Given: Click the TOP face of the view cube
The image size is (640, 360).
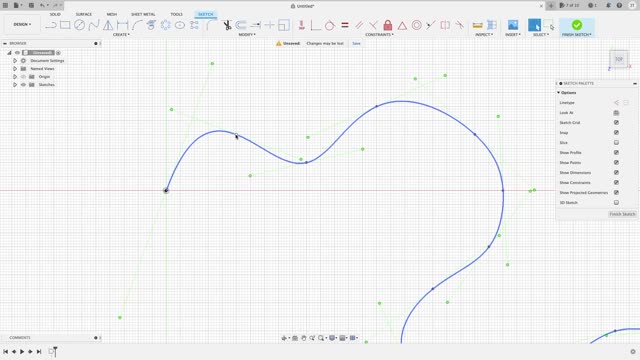Looking at the screenshot, I should click(x=619, y=60).
